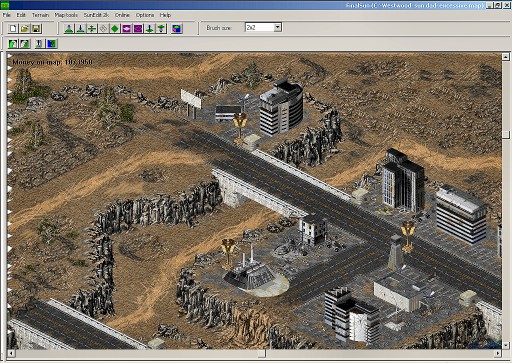Screen dimensions: 512x363
Task: Open the Map tools menu
Action: (x=66, y=15)
